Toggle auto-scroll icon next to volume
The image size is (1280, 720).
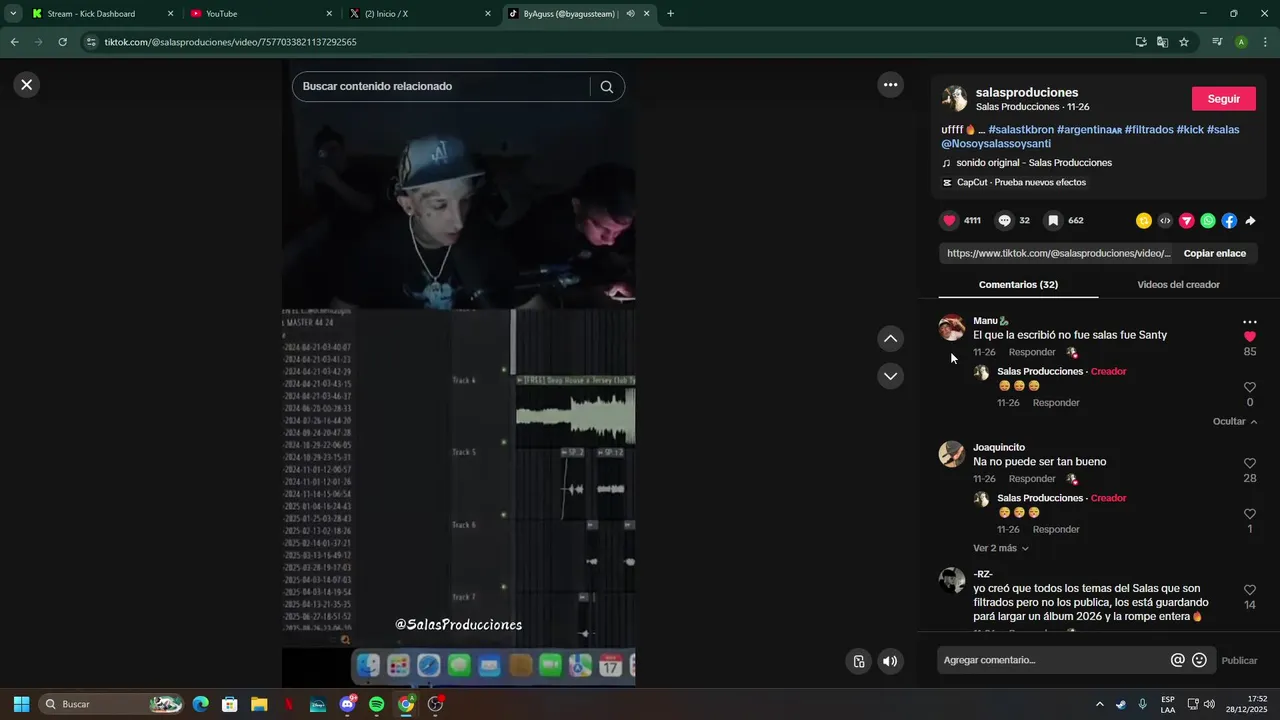pyautogui.click(x=858, y=661)
